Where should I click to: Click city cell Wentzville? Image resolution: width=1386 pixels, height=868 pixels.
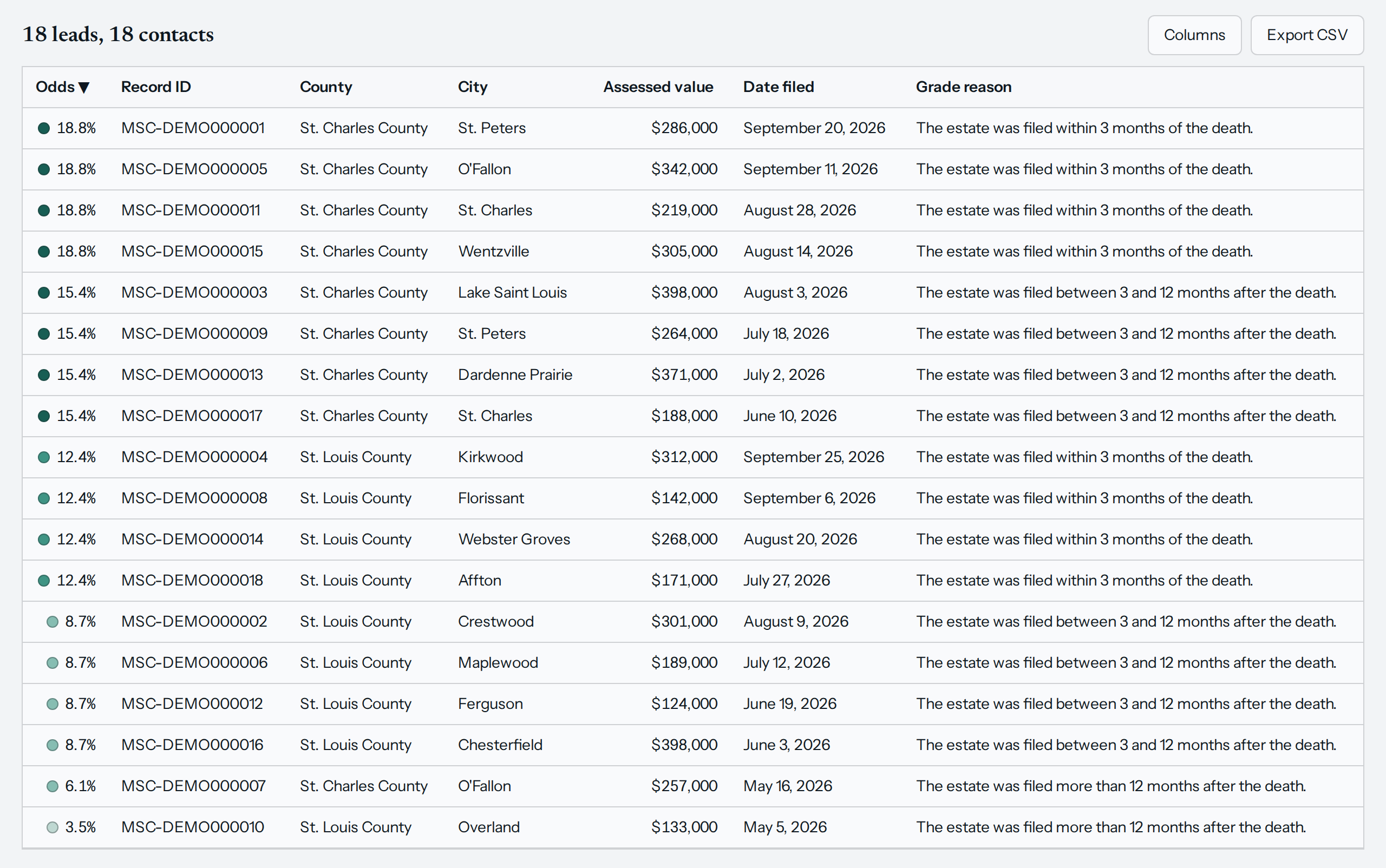(x=493, y=252)
